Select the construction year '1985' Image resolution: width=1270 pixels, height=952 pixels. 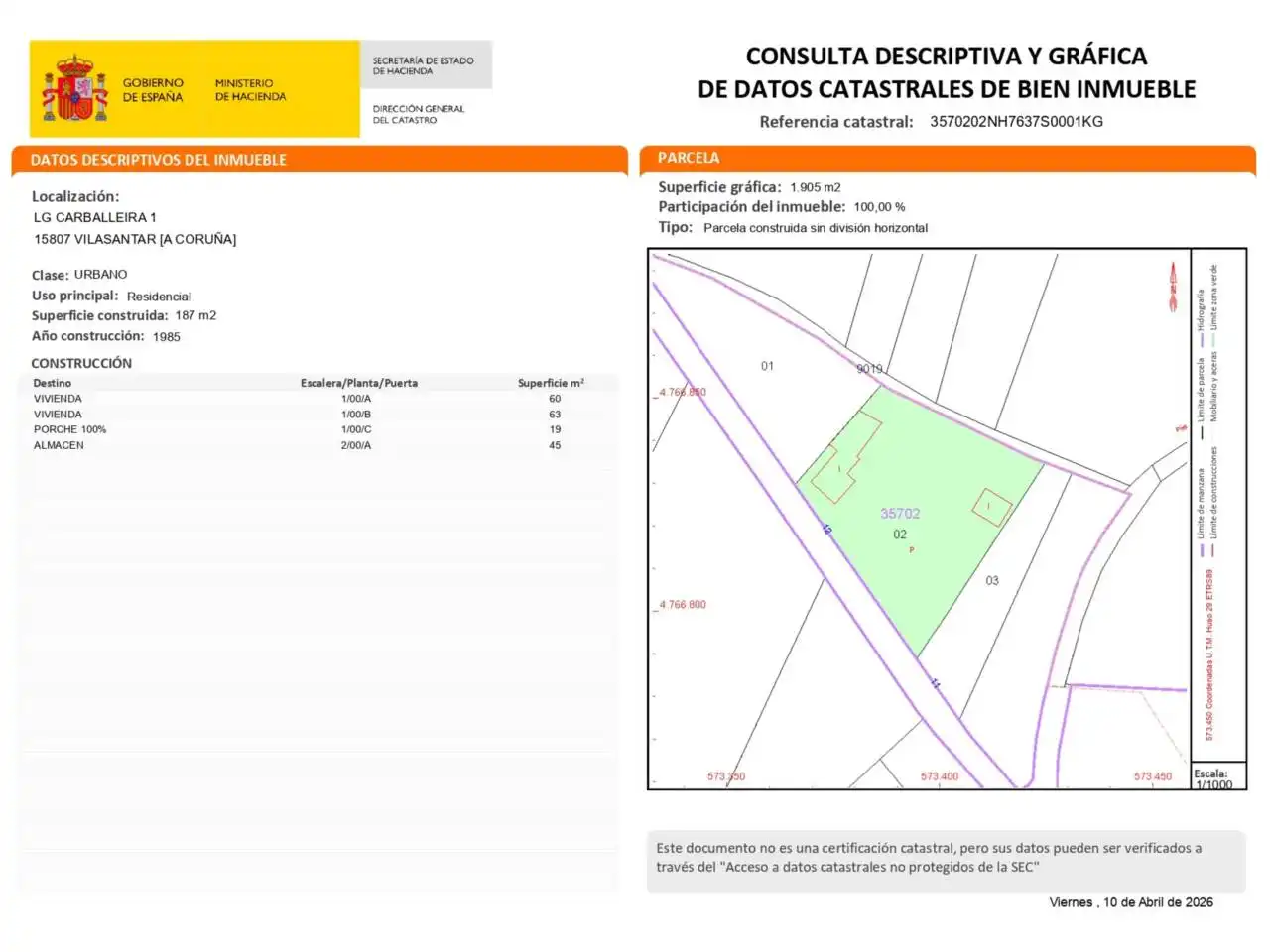point(167,337)
